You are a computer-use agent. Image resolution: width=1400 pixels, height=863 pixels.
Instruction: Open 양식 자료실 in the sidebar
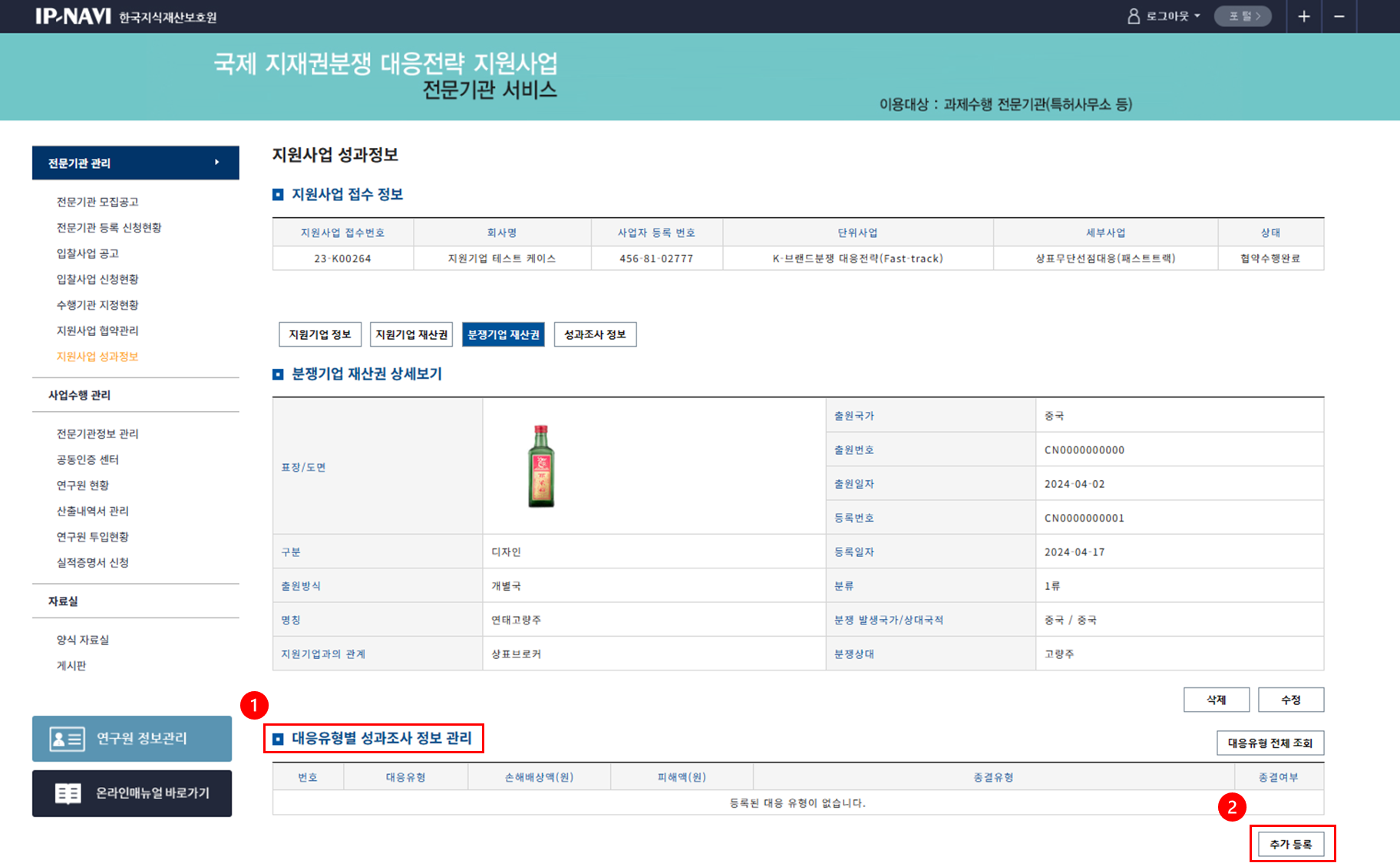[x=83, y=640]
